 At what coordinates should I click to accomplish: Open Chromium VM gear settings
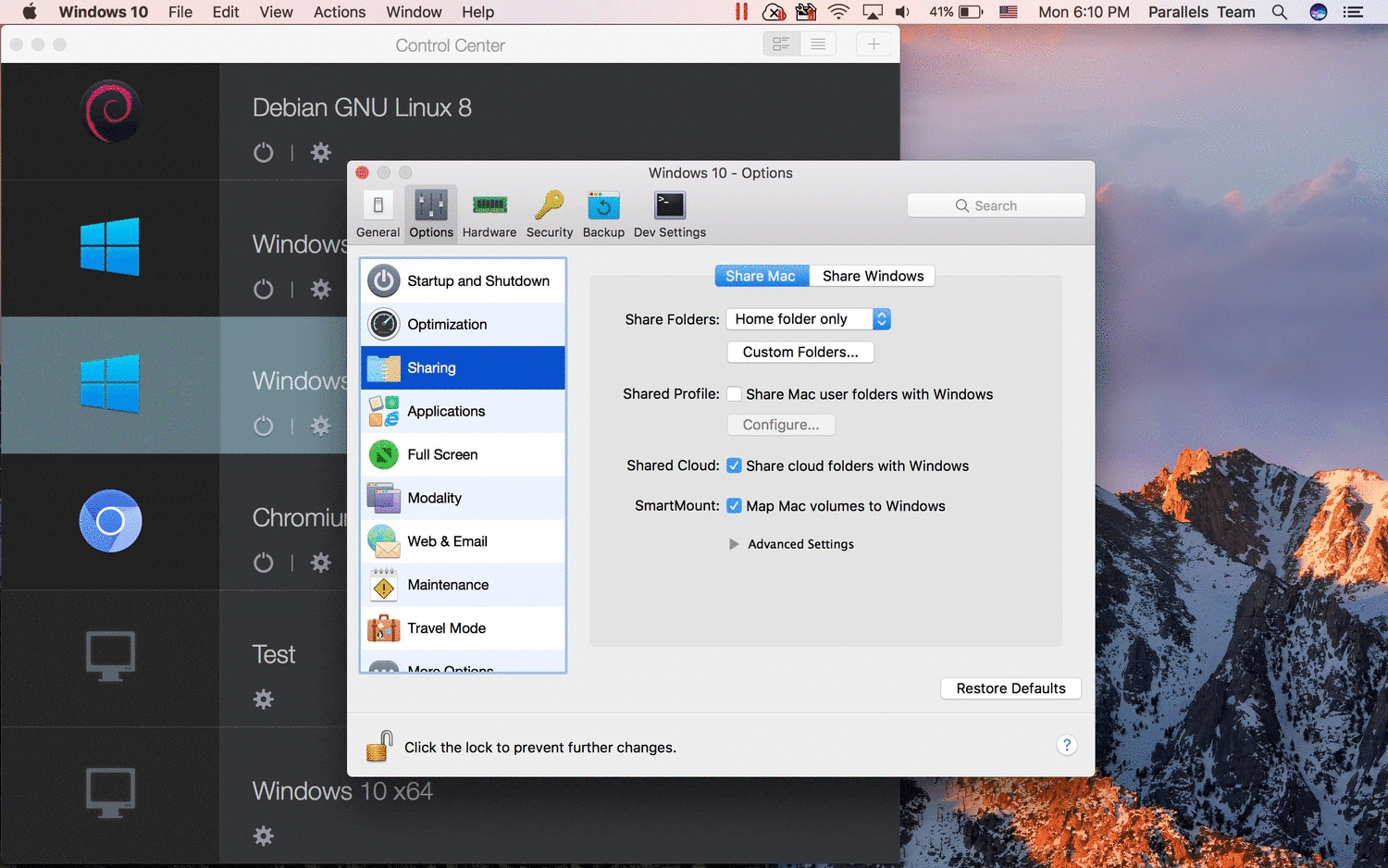(321, 563)
